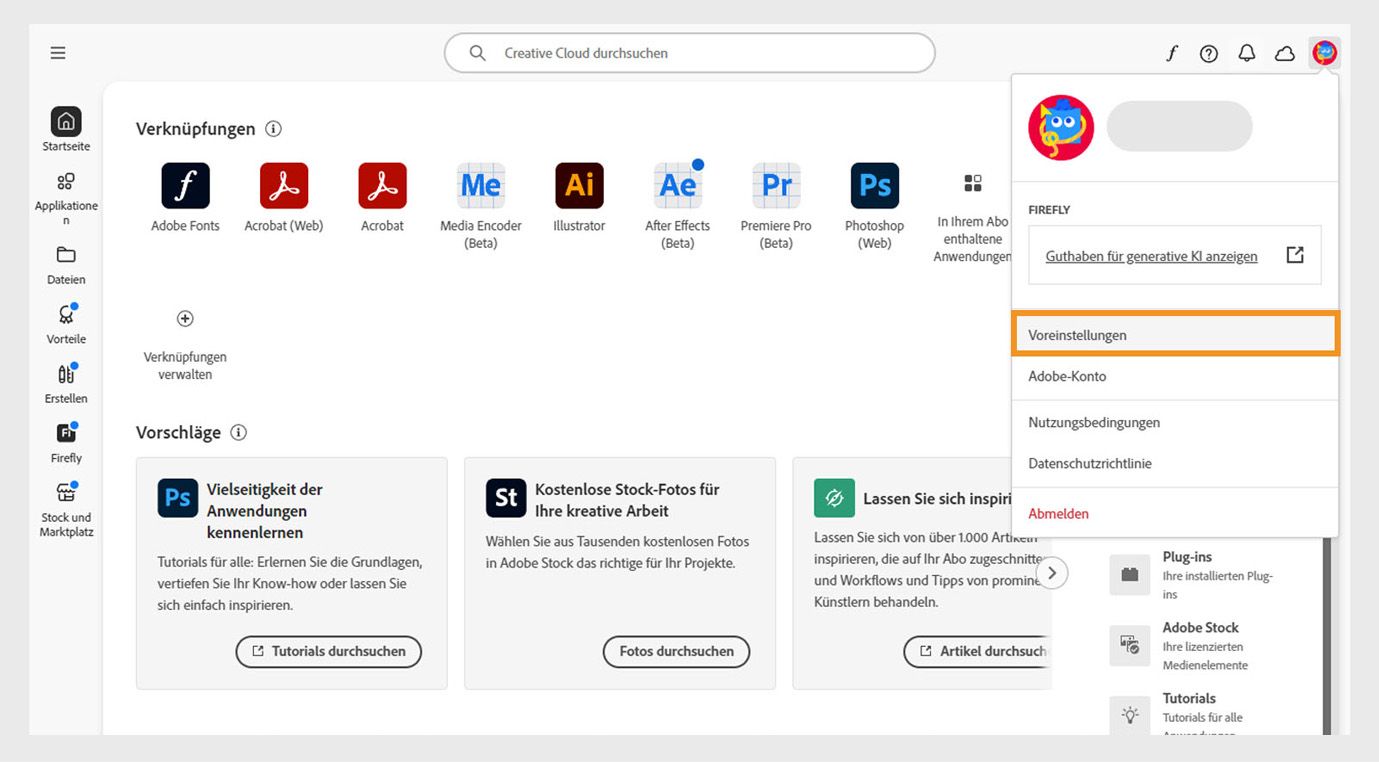
Task: Open the hamburger menu
Action: tap(58, 53)
